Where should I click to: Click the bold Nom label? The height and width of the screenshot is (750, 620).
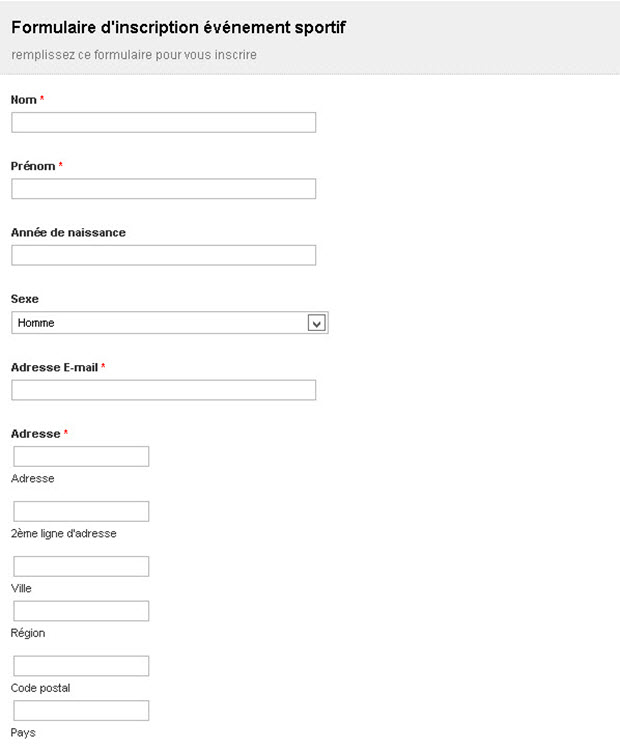pos(24,100)
